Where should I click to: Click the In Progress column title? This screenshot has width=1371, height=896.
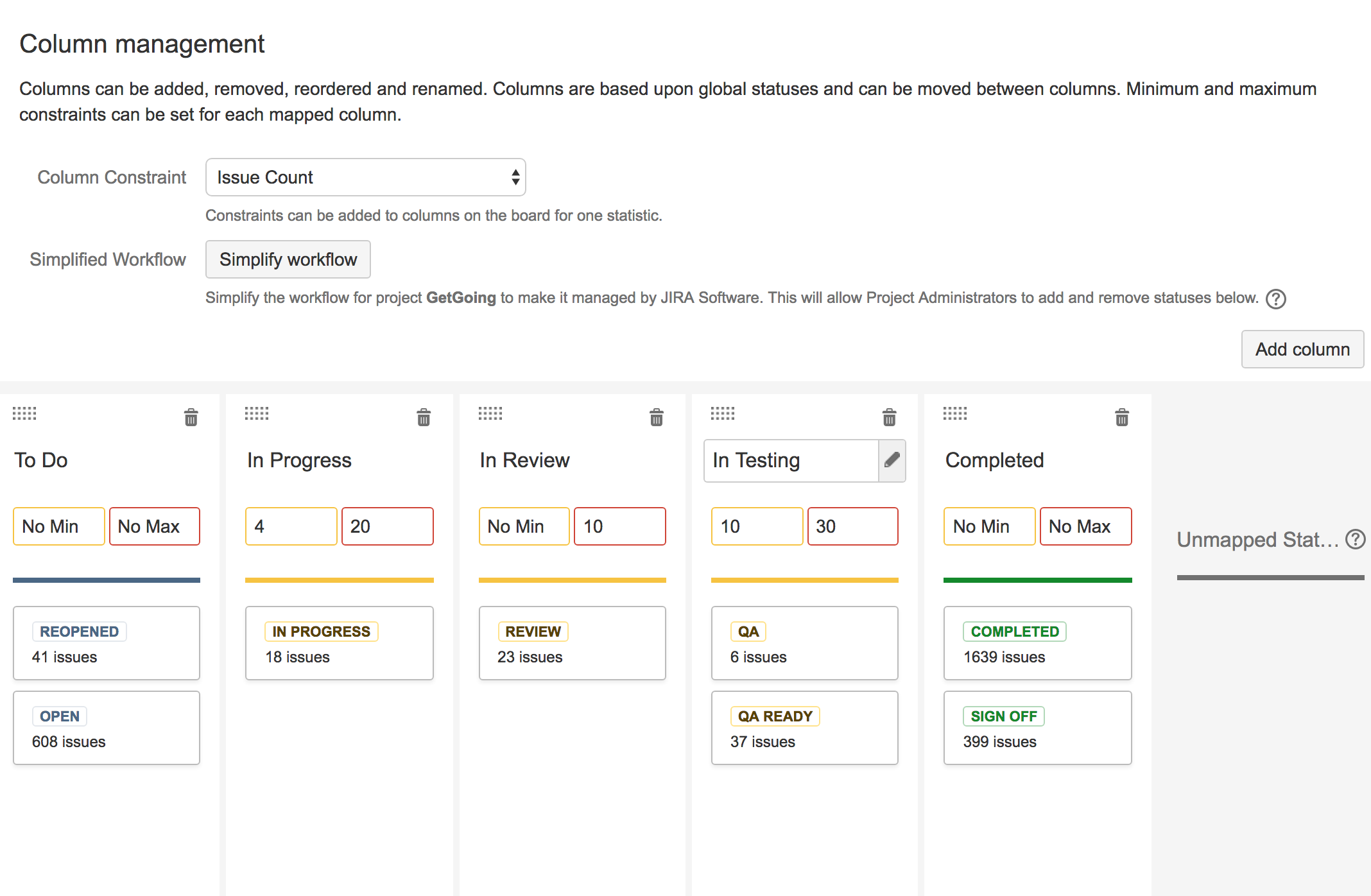(x=299, y=460)
